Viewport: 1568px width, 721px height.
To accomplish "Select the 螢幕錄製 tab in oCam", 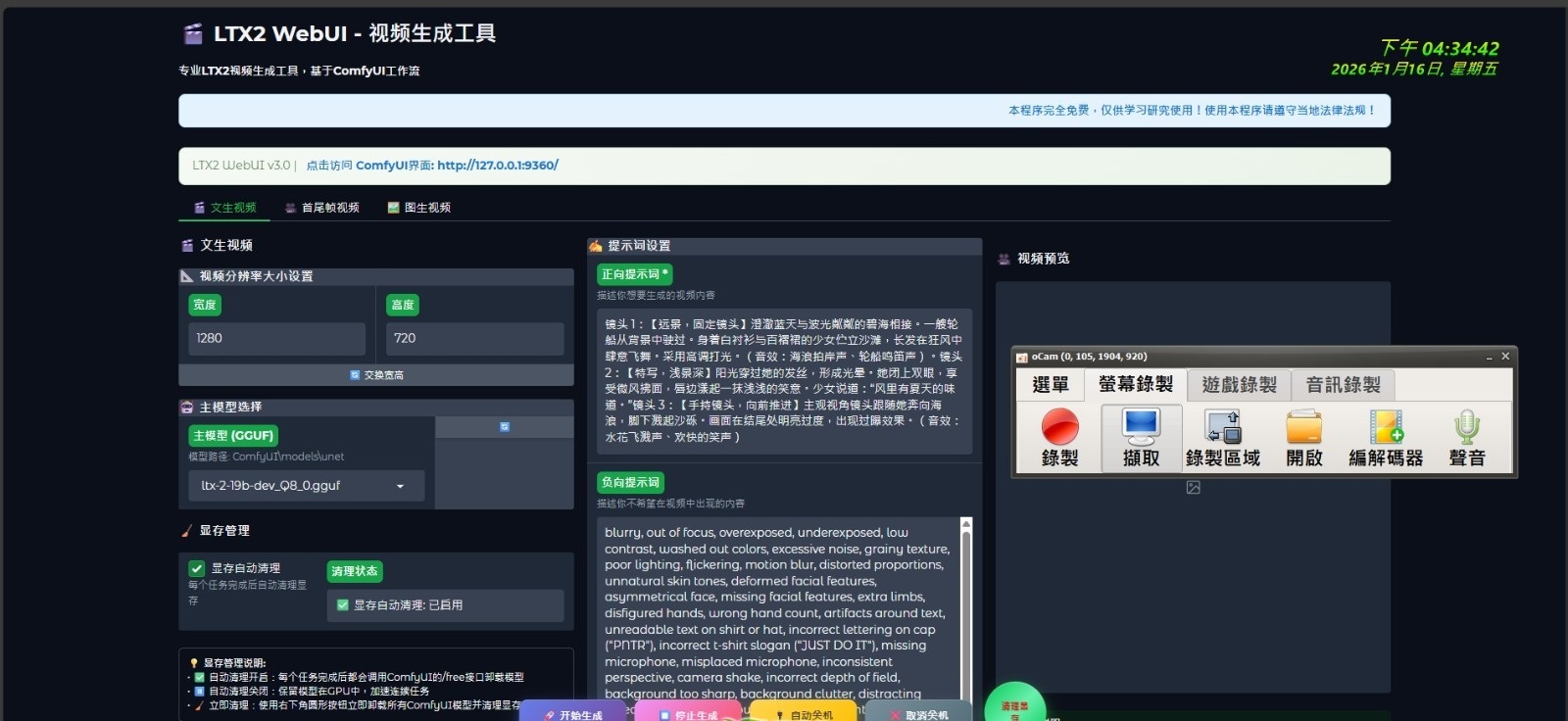I will pyautogui.click(x=1136, y=384).
